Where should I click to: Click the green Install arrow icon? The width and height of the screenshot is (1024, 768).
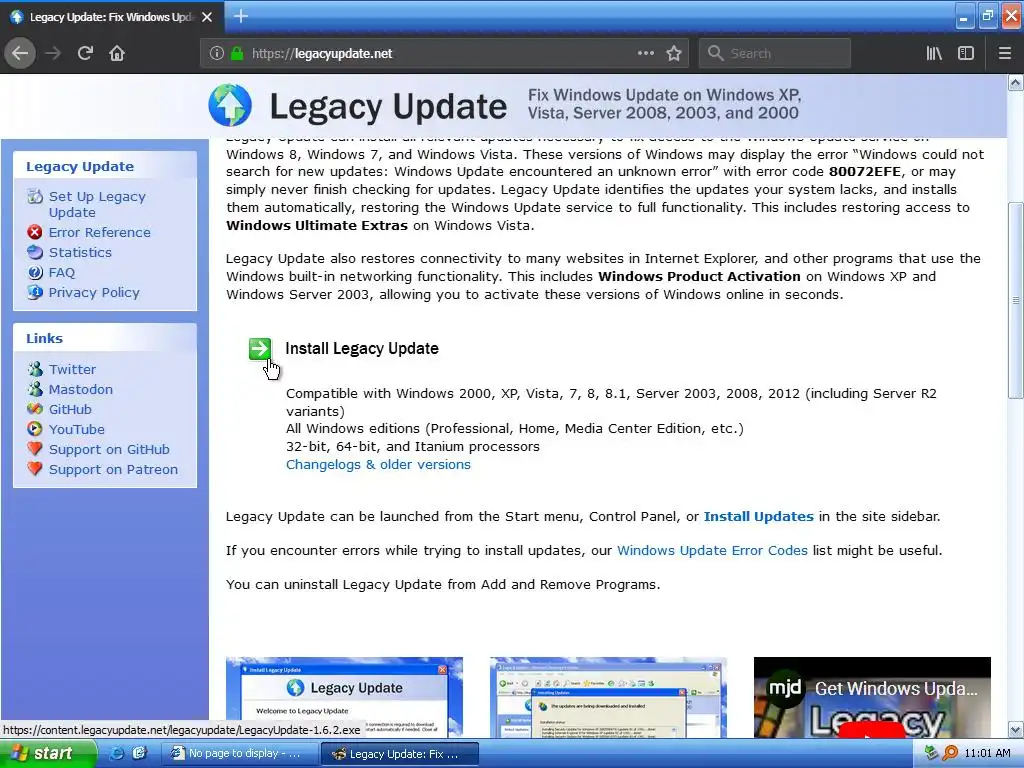pos(260,349)
